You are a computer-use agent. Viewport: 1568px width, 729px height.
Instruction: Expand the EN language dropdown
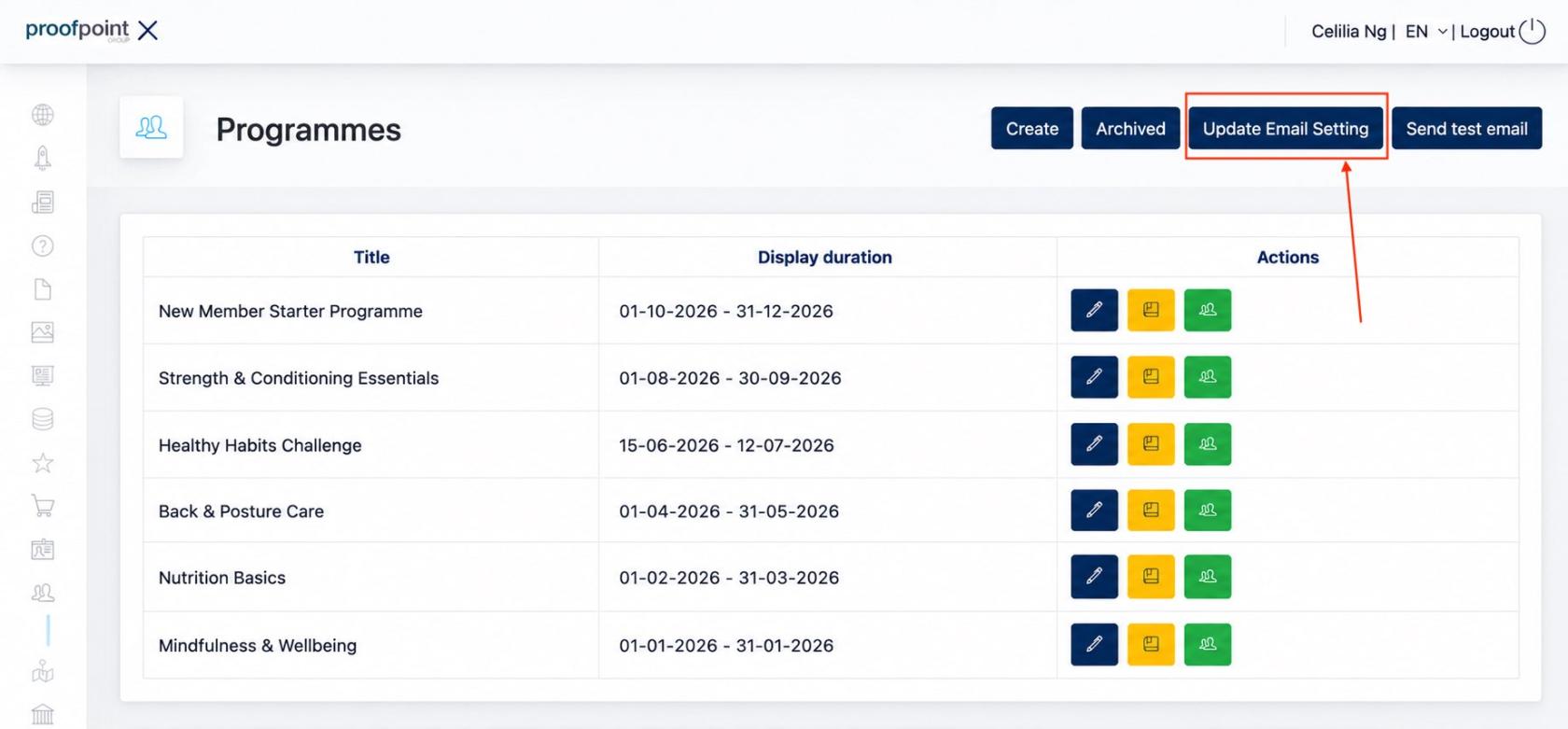click(1426, 32)
